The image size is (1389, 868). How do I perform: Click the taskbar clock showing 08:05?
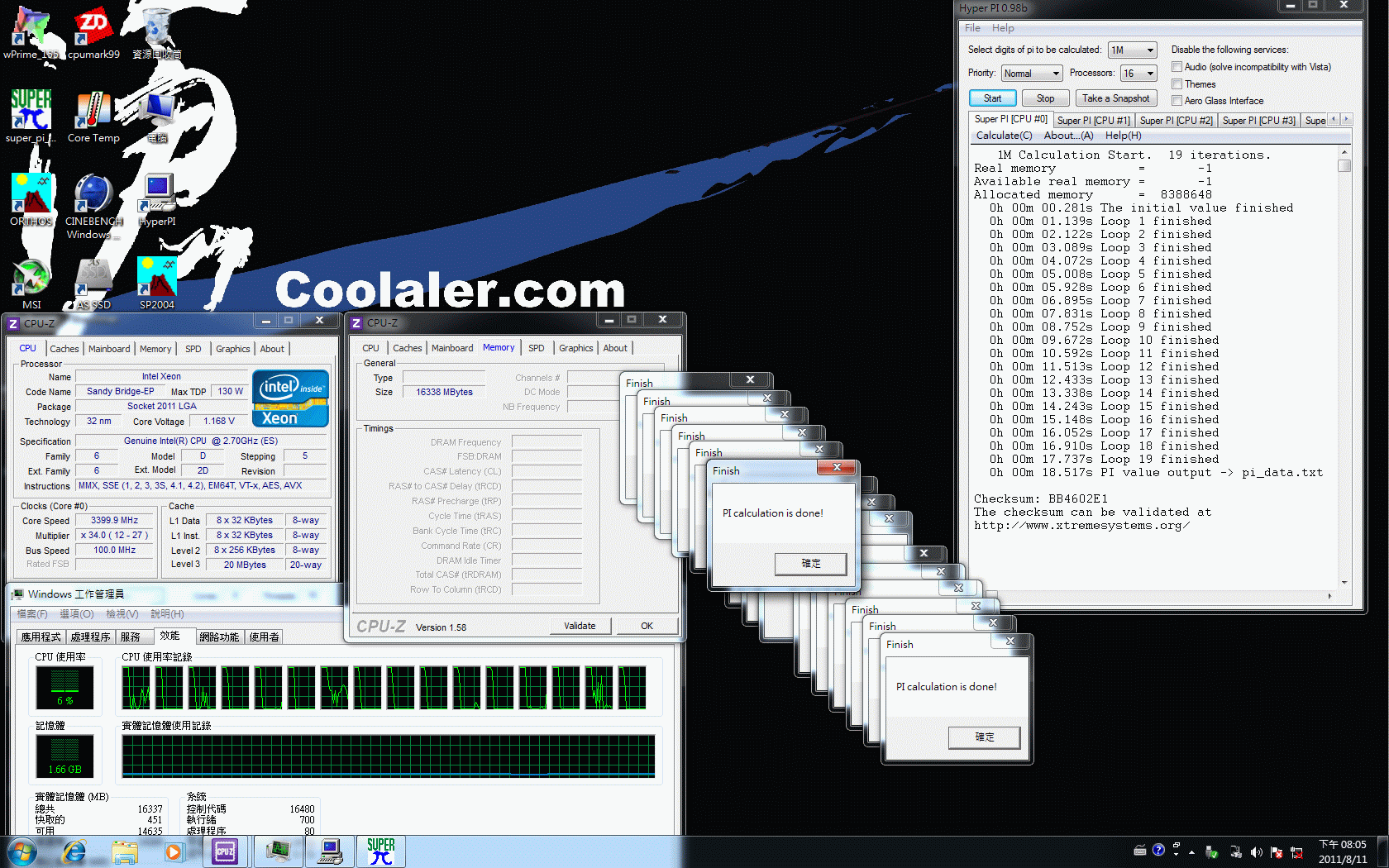[x=1342, y=851]
